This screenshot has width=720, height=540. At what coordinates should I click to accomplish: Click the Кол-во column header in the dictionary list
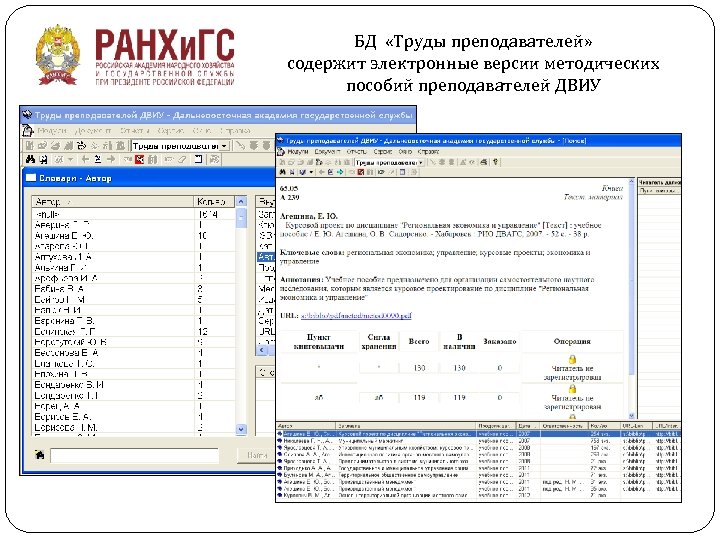(214, 202)
